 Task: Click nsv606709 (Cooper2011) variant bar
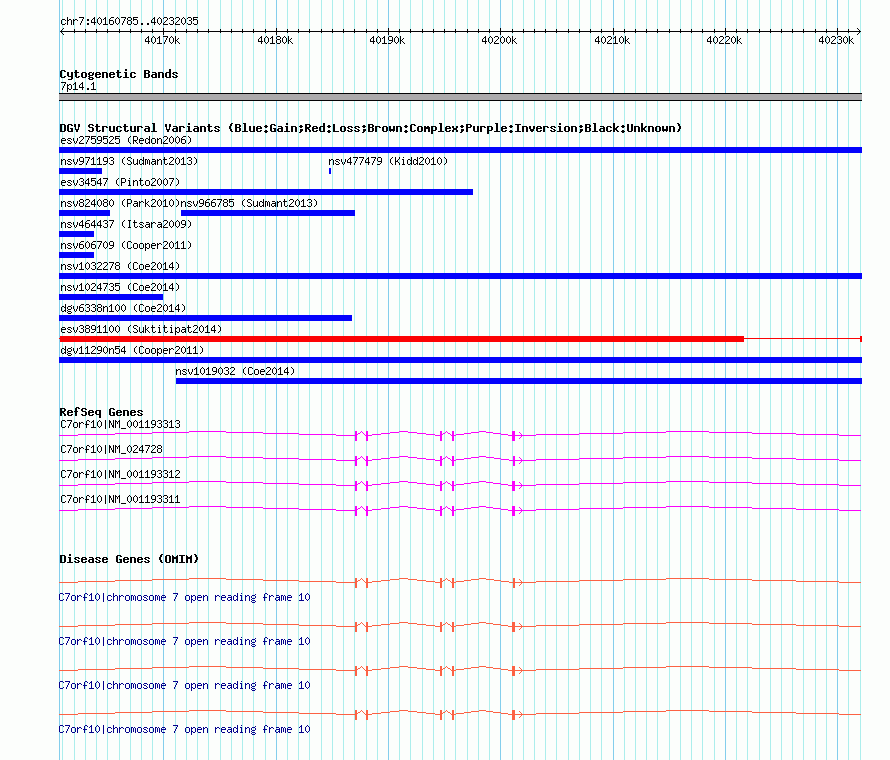point(77,255)
